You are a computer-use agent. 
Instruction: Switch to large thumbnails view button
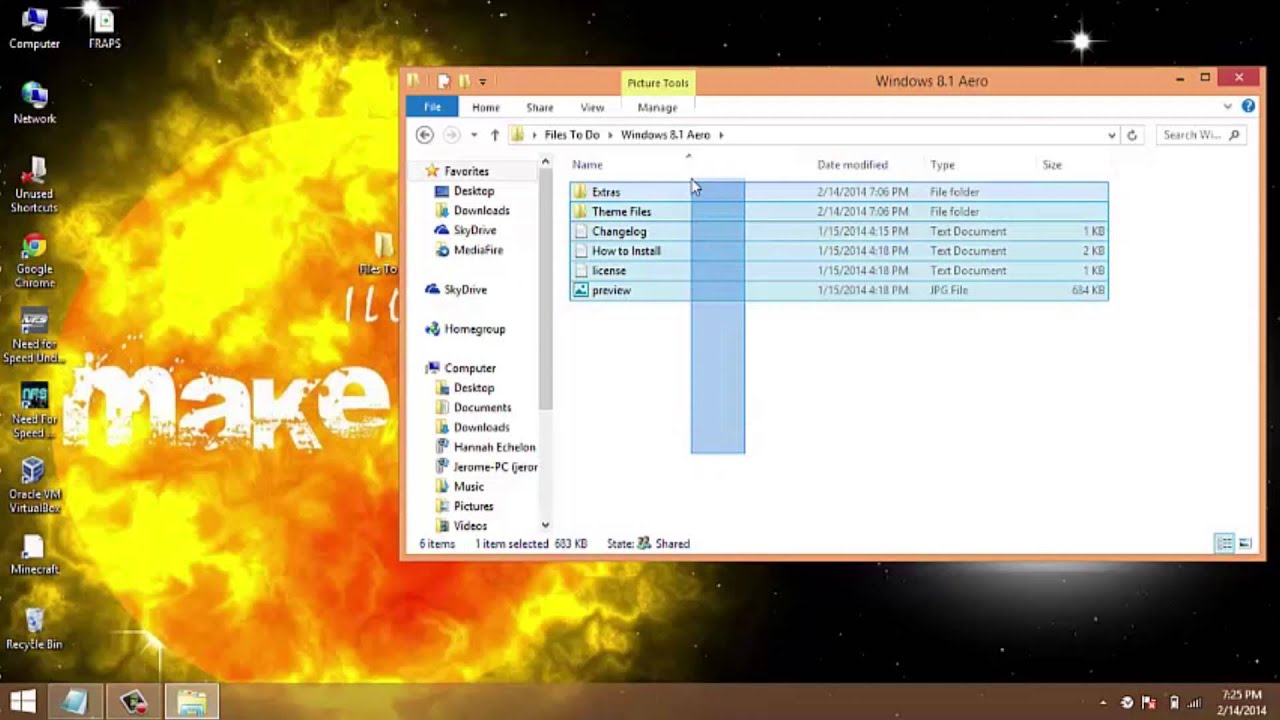[1245, 544]
